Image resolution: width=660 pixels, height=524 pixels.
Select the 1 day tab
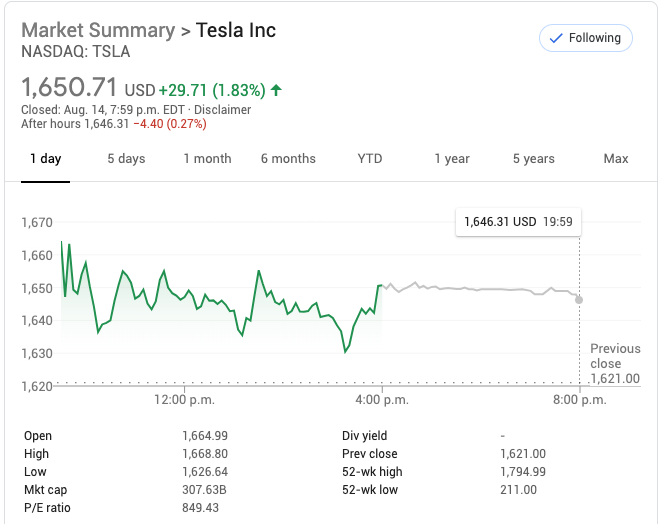point(45,158)
